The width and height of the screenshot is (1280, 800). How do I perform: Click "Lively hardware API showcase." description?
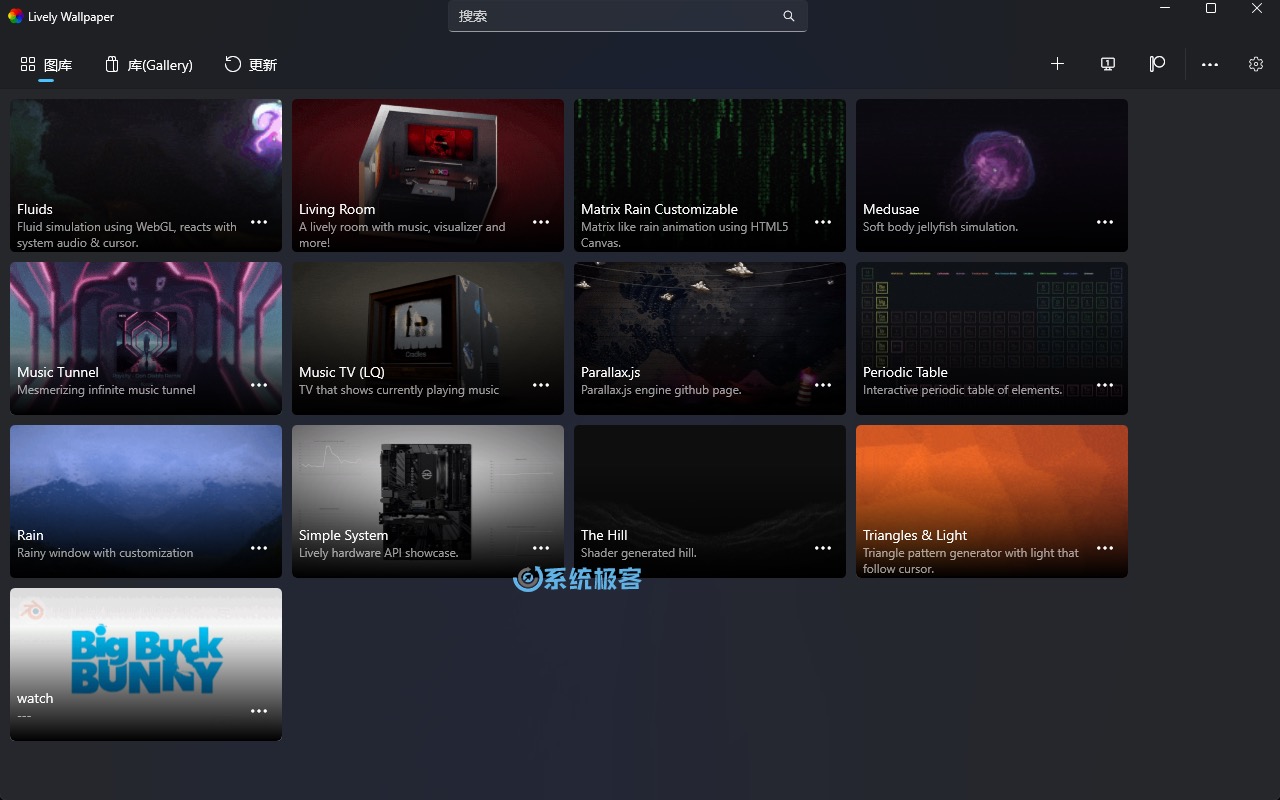coord(378,553)
